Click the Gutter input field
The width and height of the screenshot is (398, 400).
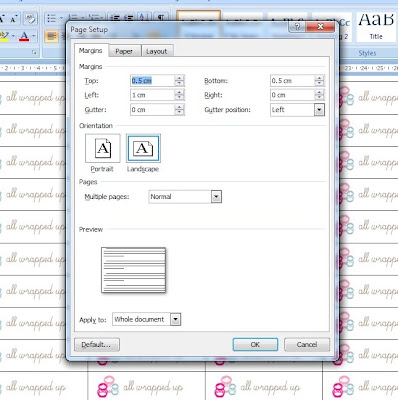pos(152,110)
